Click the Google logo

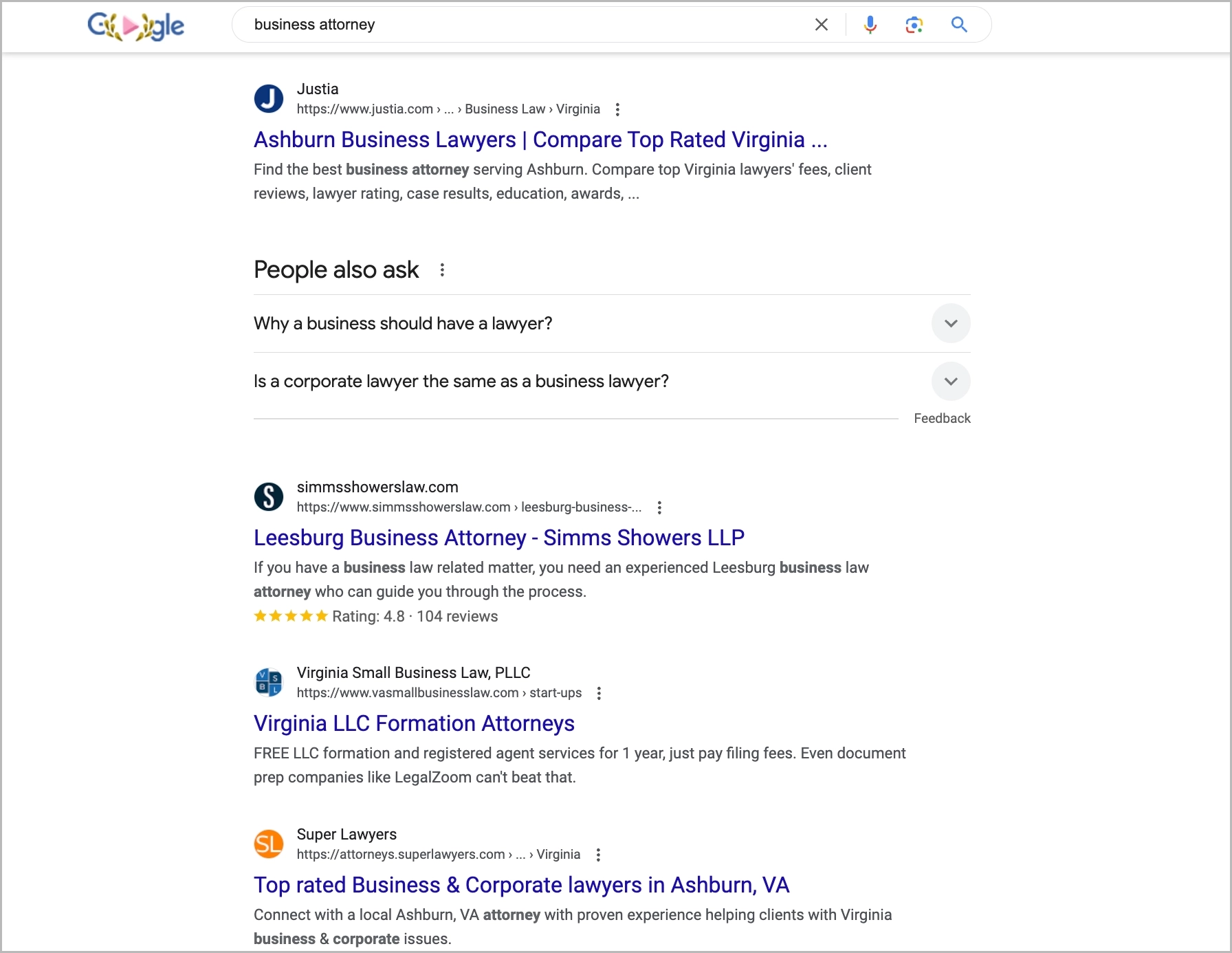click(x=135, y=25)
